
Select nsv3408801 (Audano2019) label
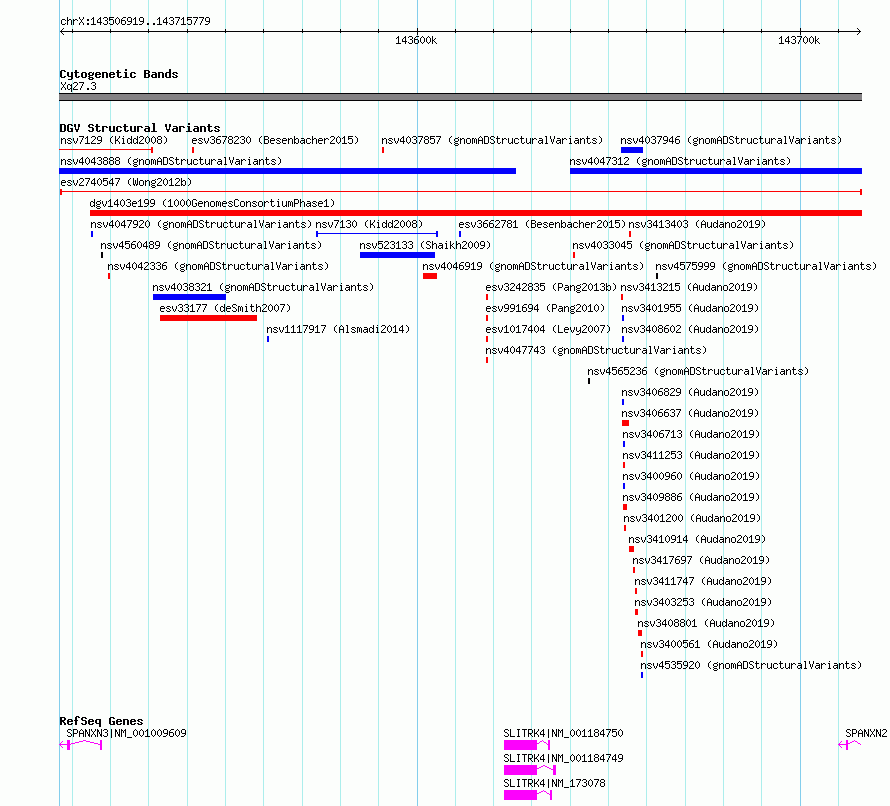click(x=706, y=623)
